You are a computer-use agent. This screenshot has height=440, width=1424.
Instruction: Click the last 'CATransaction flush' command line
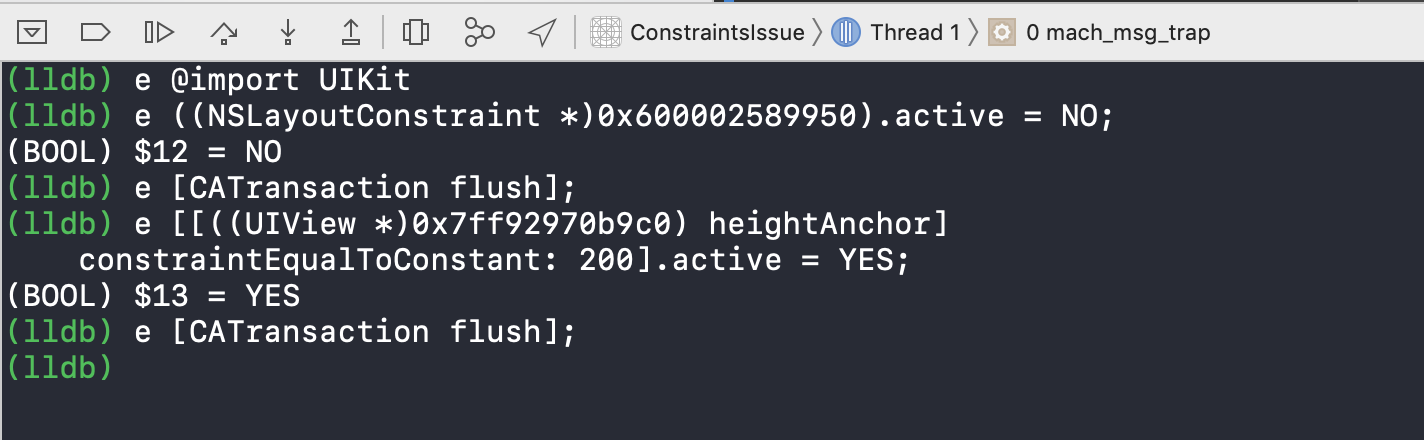click(291, 332)
